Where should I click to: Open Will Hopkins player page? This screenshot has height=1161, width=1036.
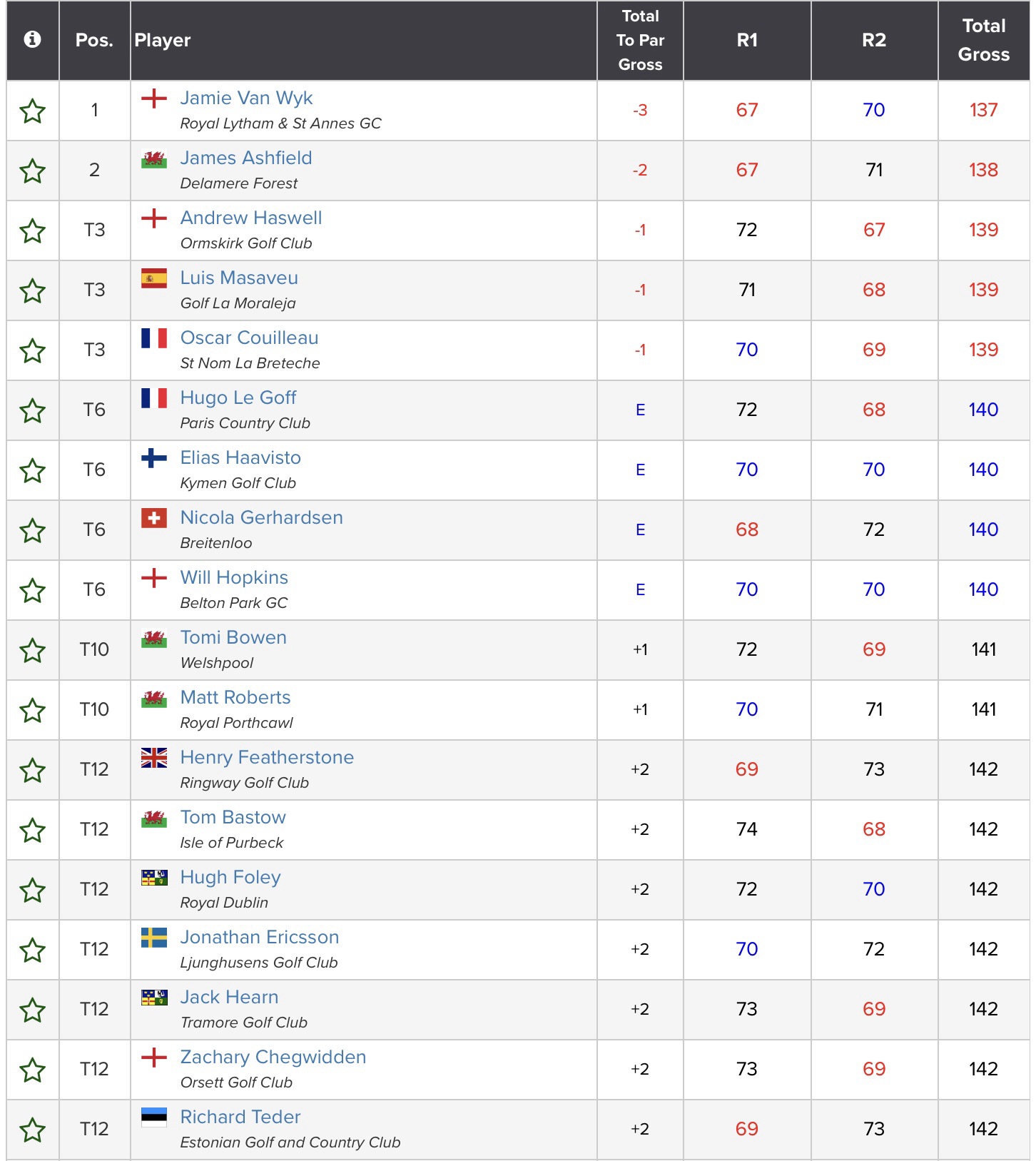point(234,577)
